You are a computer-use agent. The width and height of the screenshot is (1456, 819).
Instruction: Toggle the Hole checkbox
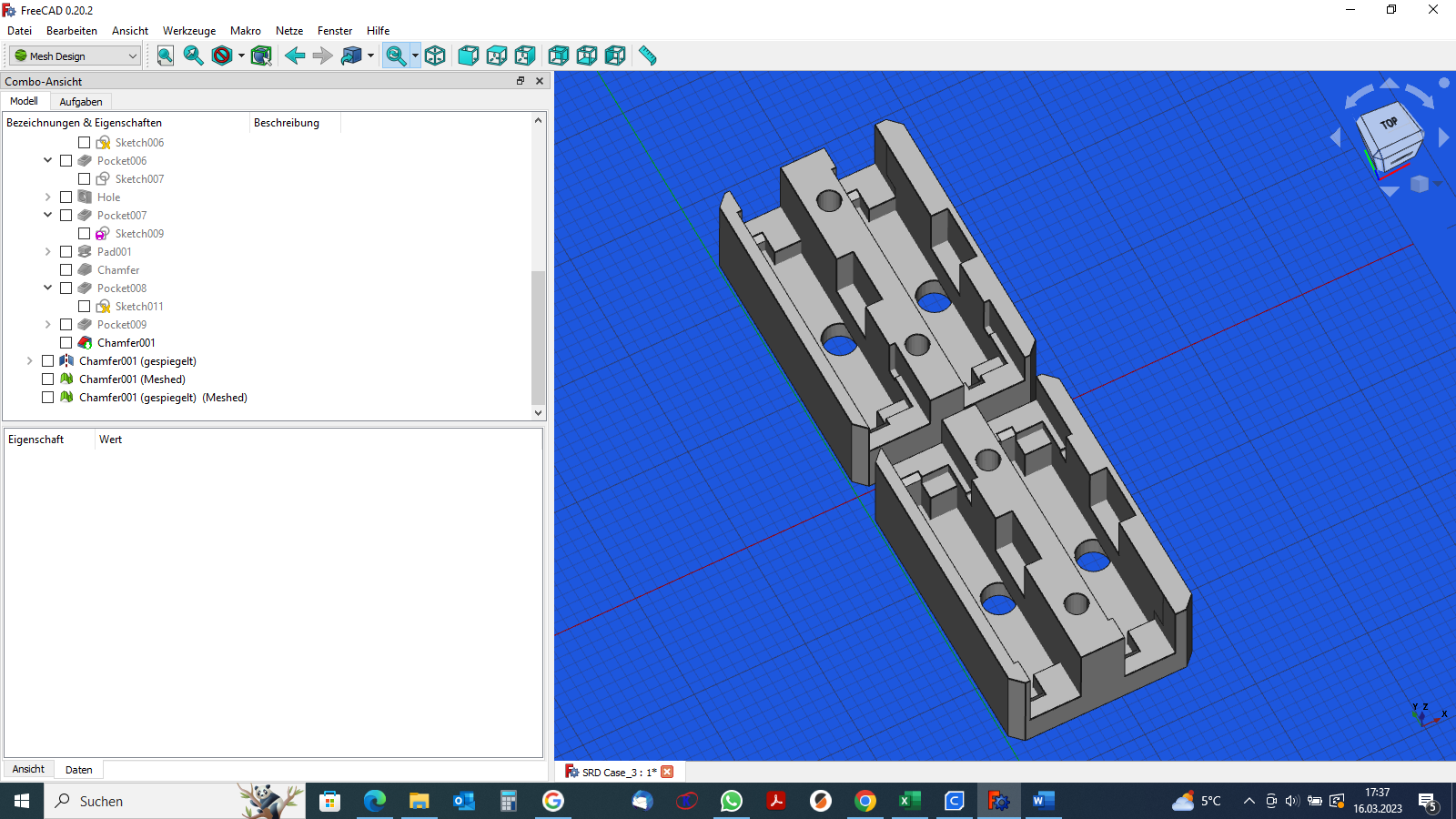click(66, 197)
